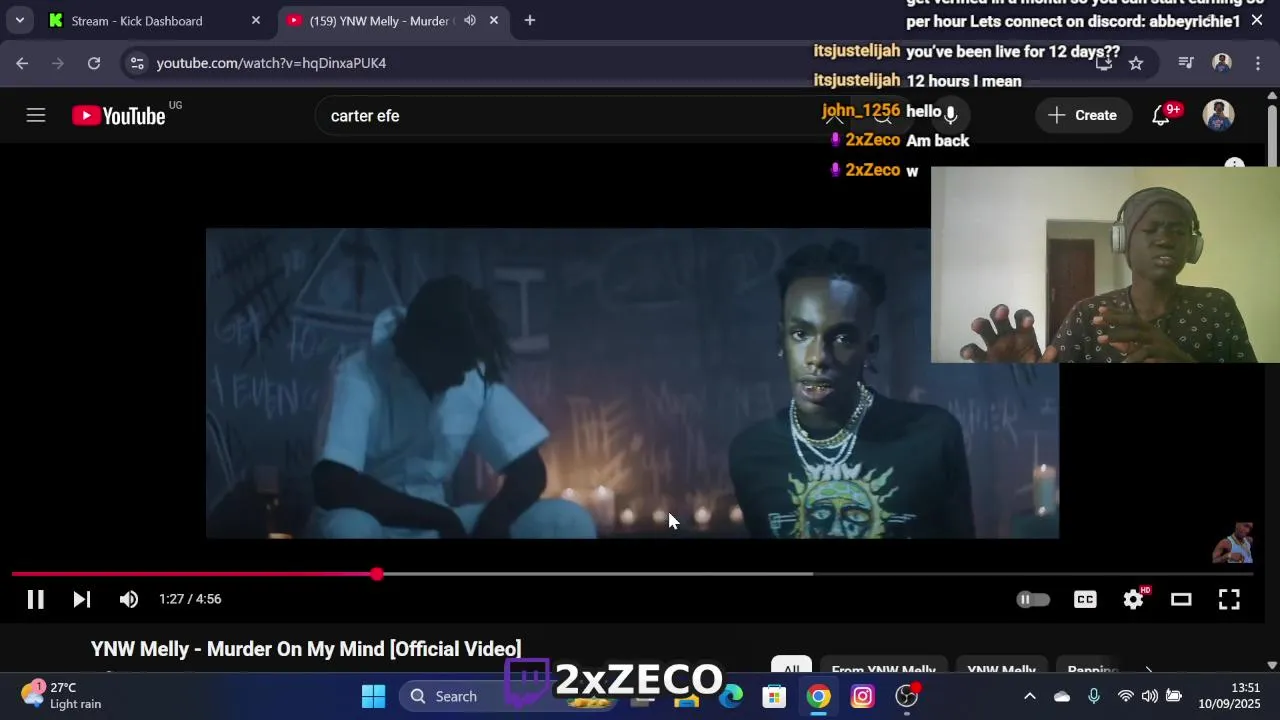Open the player settings gear
1280x720 pixels.
click(1133, 599)
